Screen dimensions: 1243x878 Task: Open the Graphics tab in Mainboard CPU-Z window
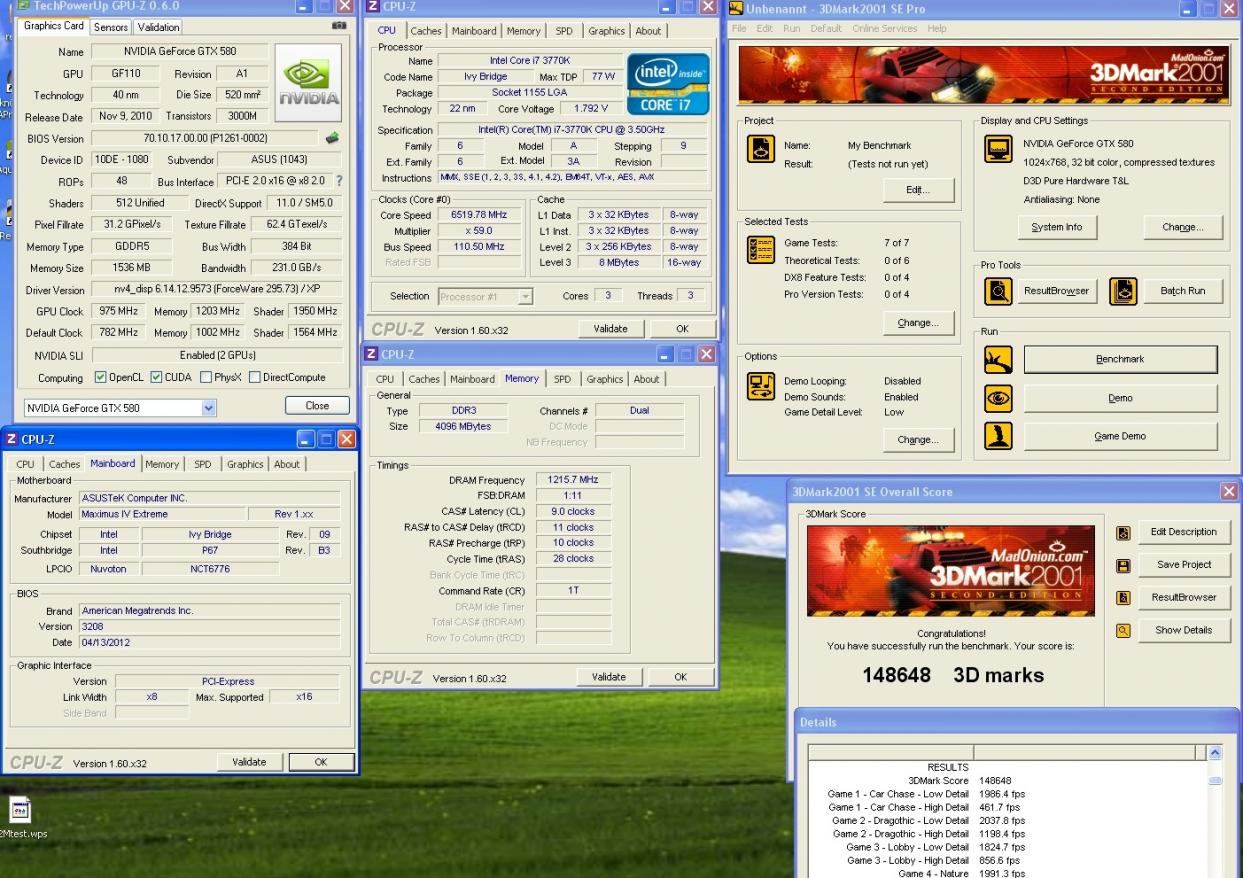245,465
